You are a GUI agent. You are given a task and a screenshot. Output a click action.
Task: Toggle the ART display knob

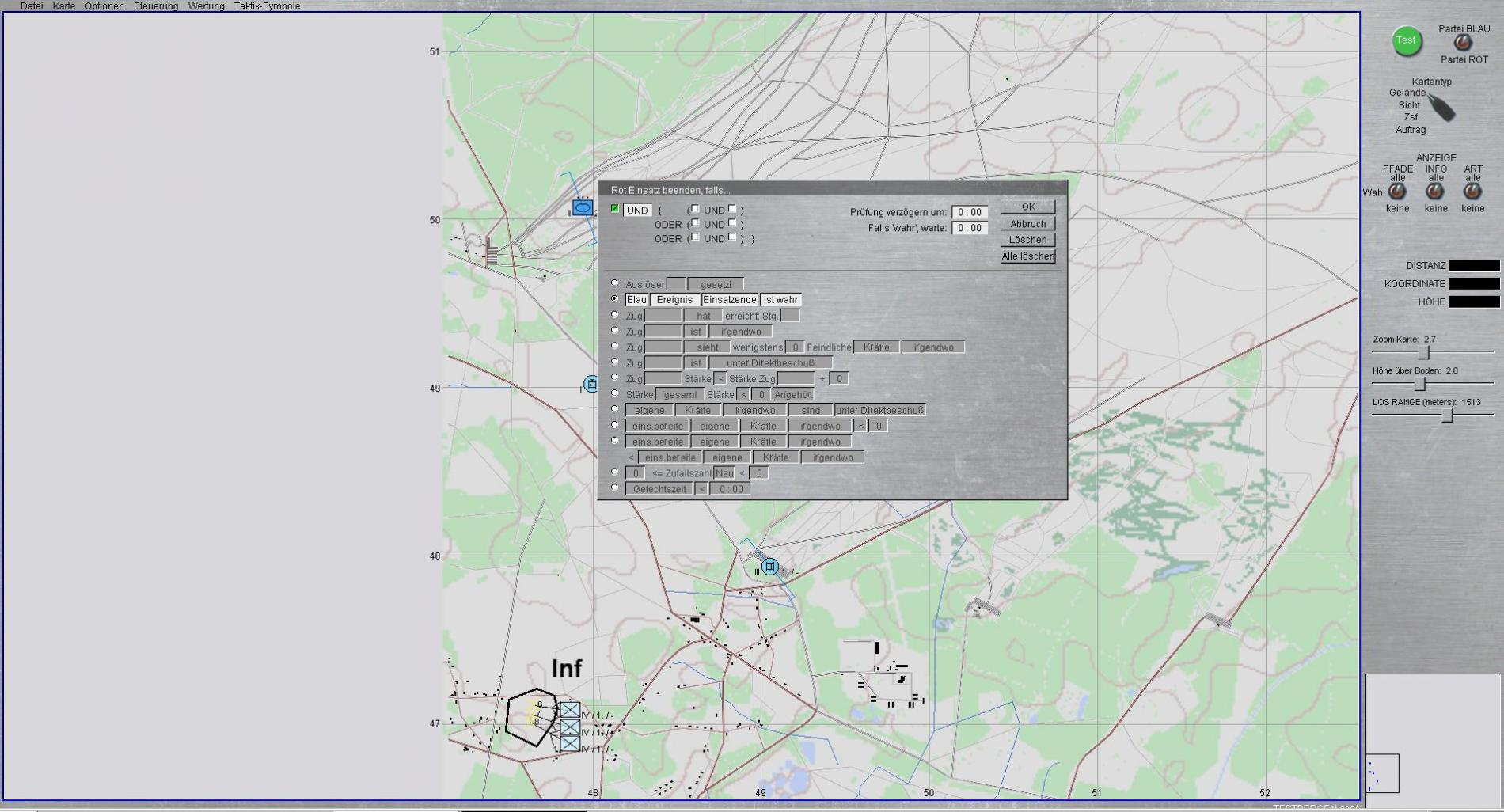pyautogui.click(x=1472, y=192)
